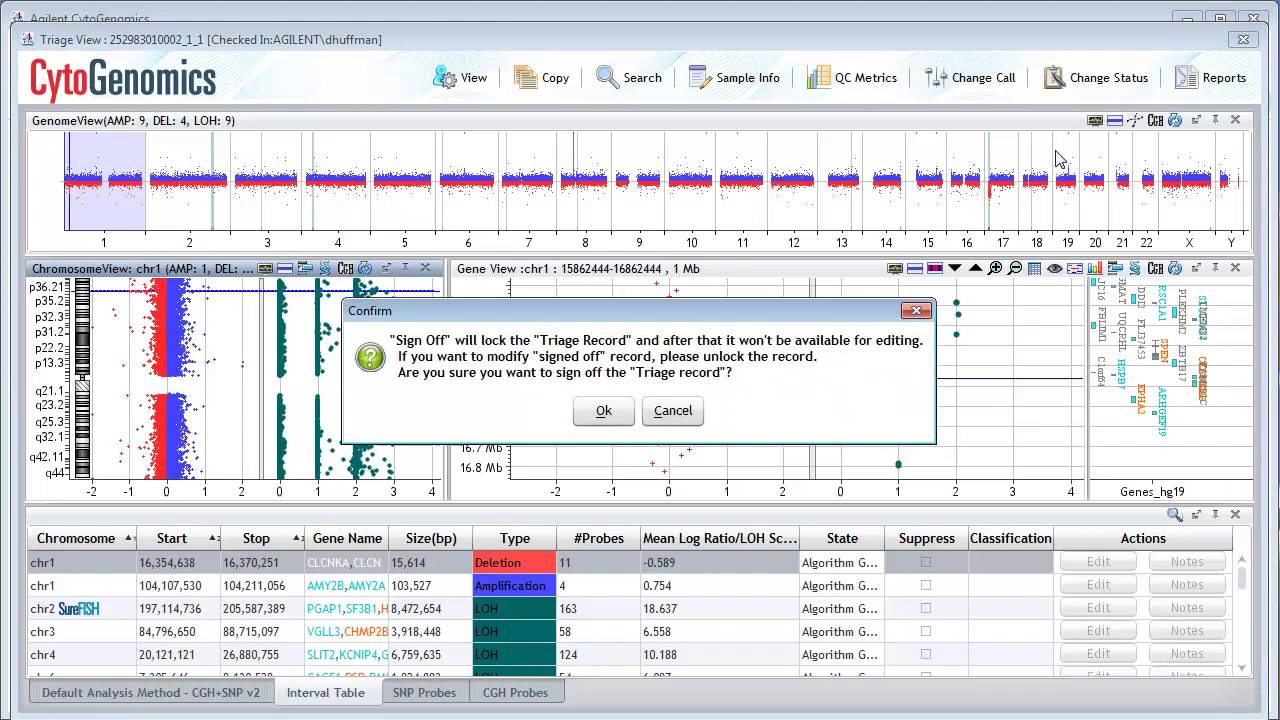
Task: Click Gene View signal monitor icon
Action: [x=895, y=268]
